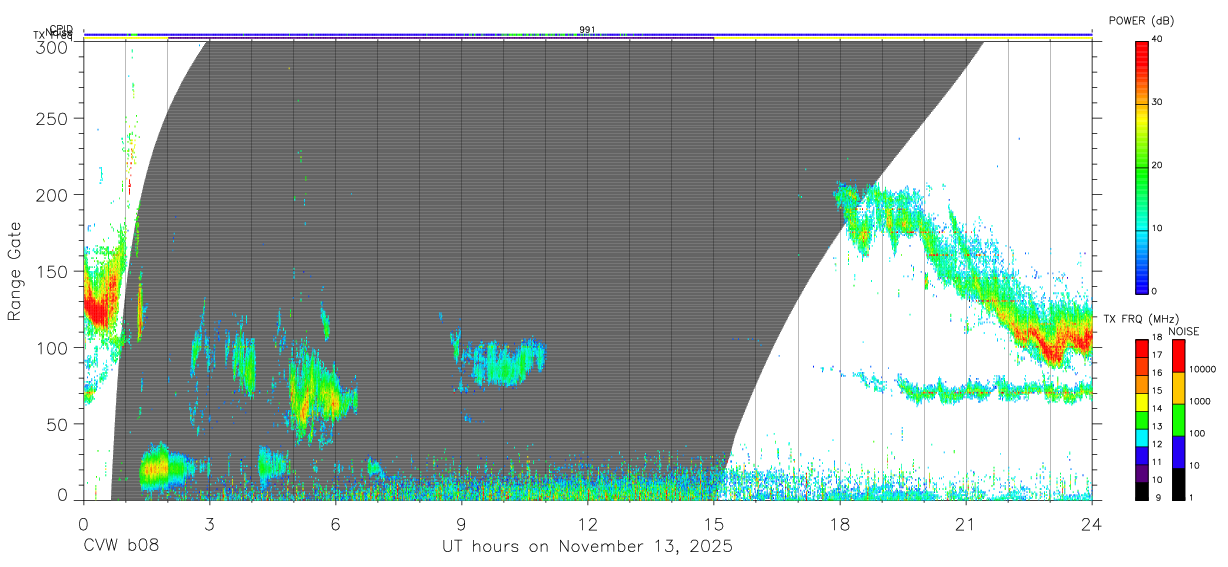Click the 991 CPID value at top

tap(587, 29)
